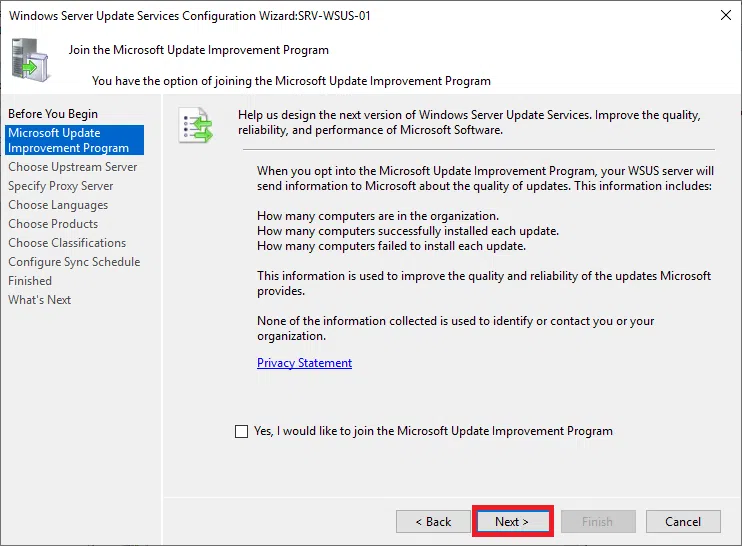Select Choose Upstream Server step
Viewport: 742px width, 546px height.
(72, 167)
